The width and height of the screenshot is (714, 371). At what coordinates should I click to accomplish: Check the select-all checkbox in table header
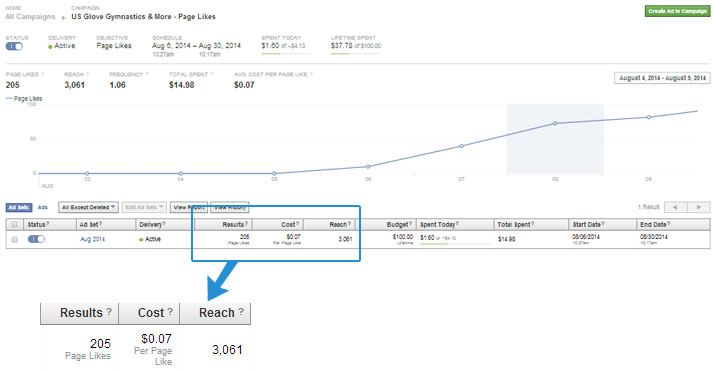[x=15, y=224]
